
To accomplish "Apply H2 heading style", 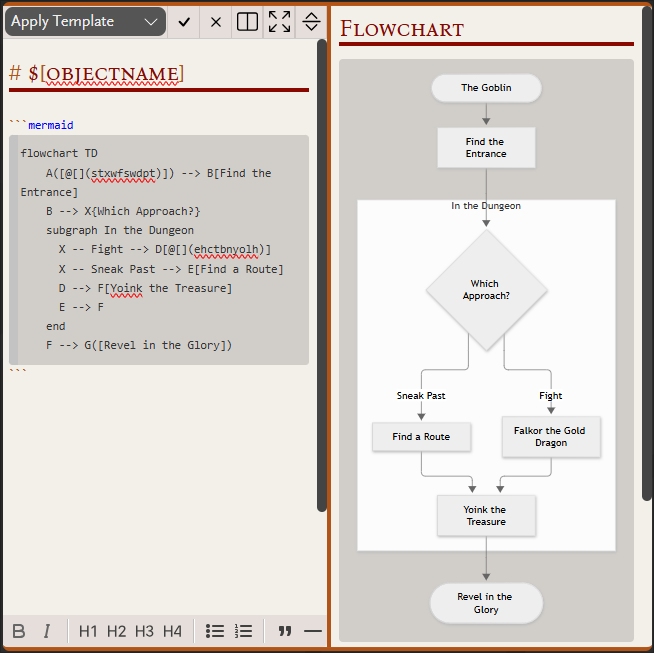I will tap(116, 631).
